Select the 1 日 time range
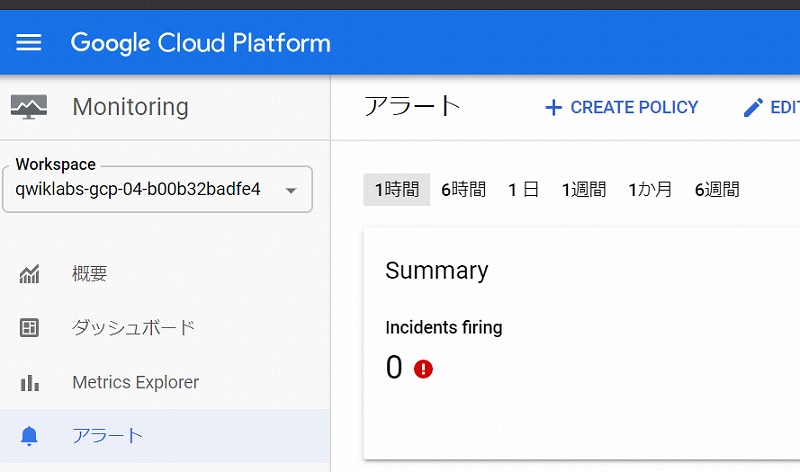The width and height of the screenshot is (800, 472). click(523, 190)
